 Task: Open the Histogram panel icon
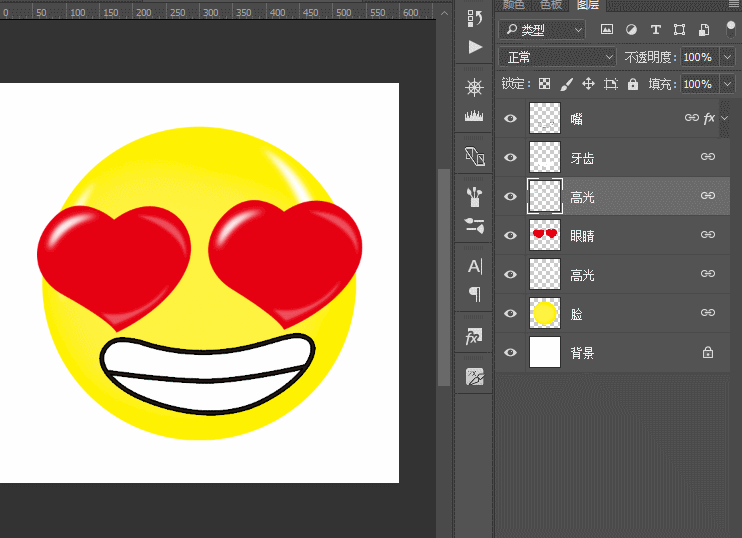474,115
